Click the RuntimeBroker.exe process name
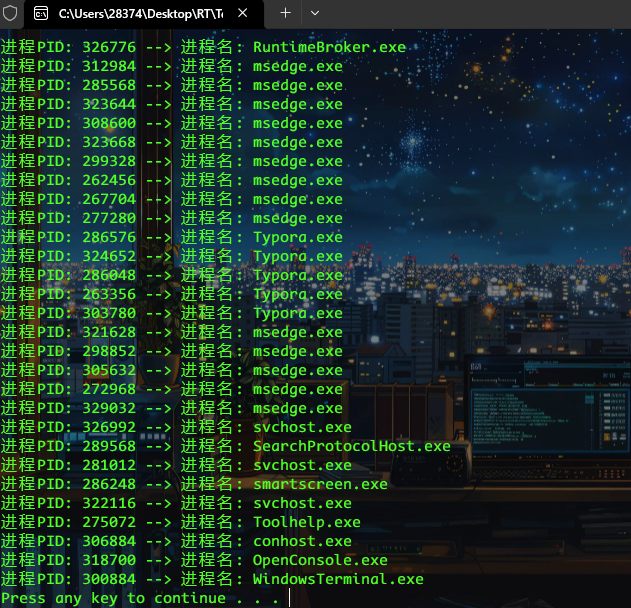This screenshot has width=631, height=608. (x=329, y=47)
